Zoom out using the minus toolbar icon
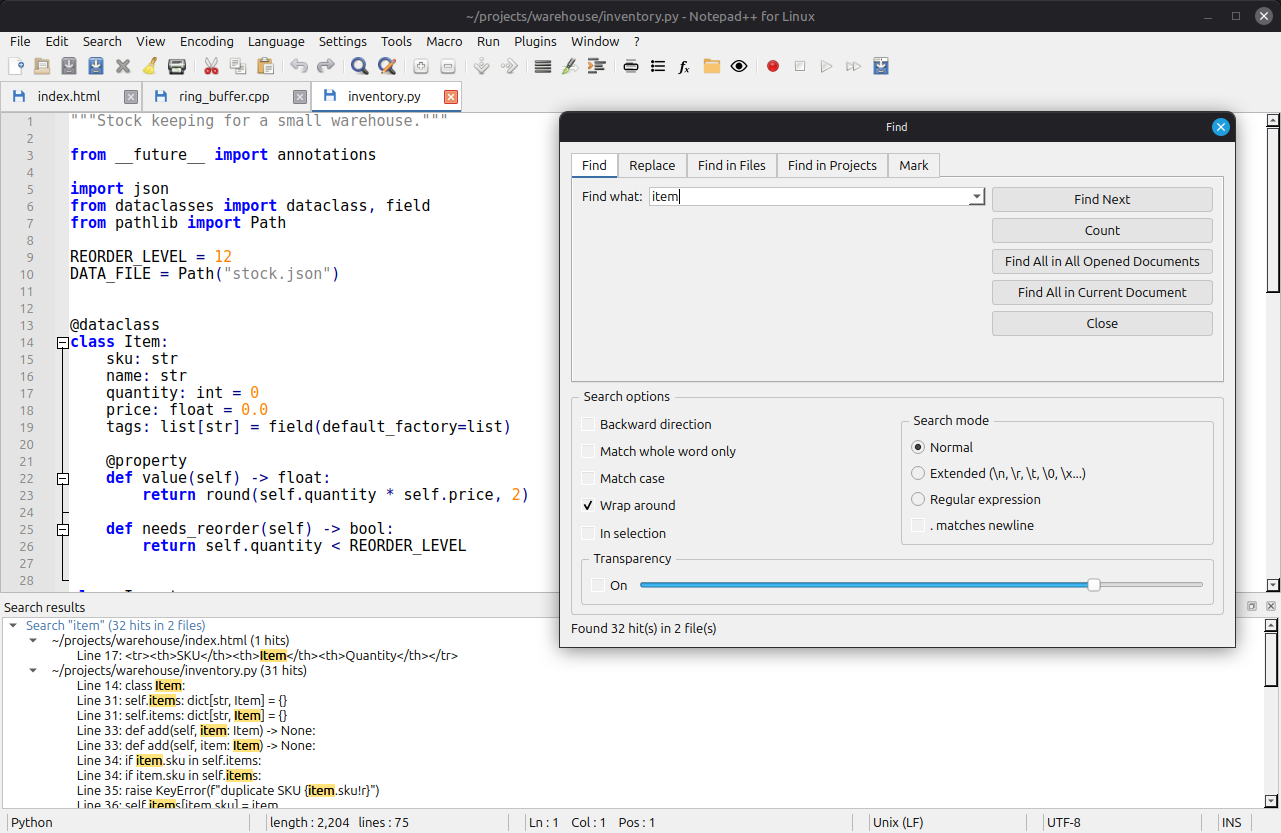This screenshot has width=1281, height=833. [448, 67]
